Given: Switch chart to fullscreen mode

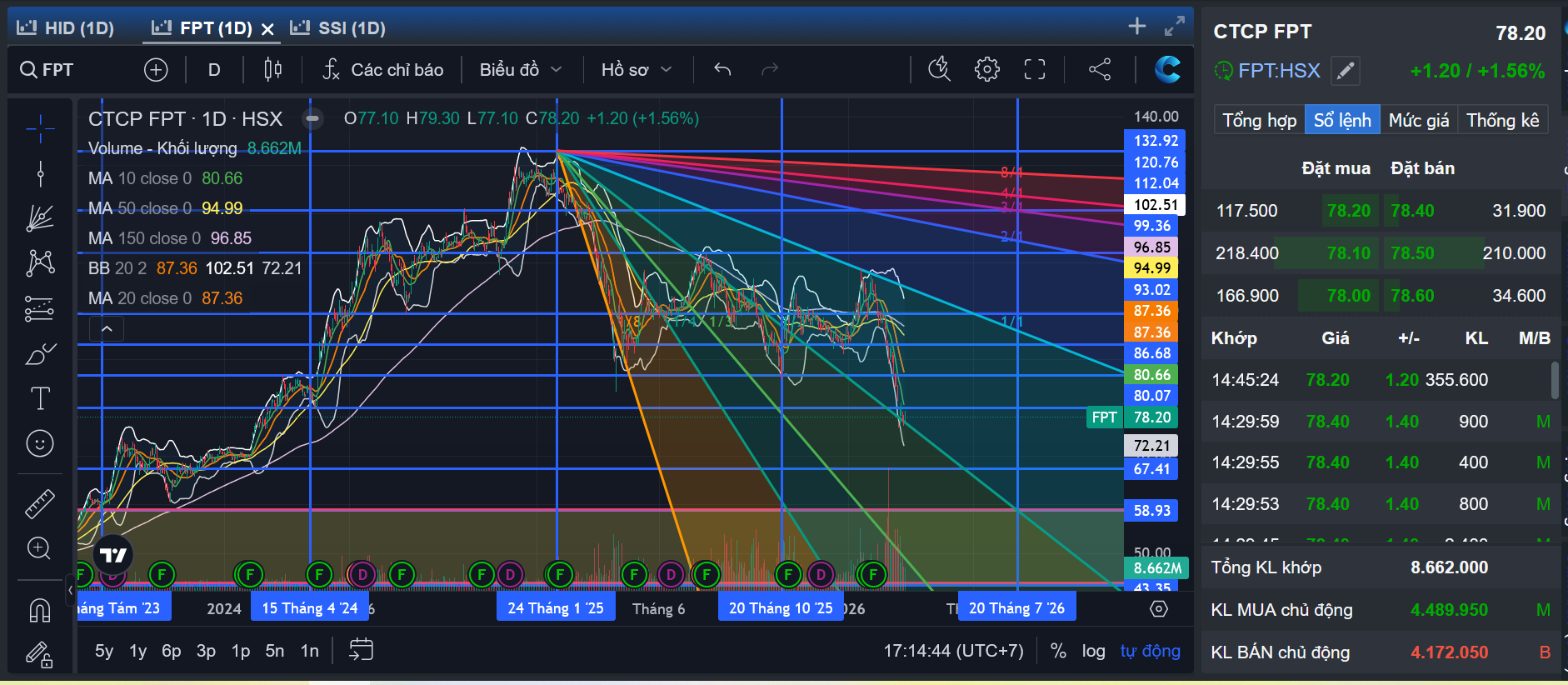Looking at the screenshot, I should pyautogui.click(x=1035, y=69).
